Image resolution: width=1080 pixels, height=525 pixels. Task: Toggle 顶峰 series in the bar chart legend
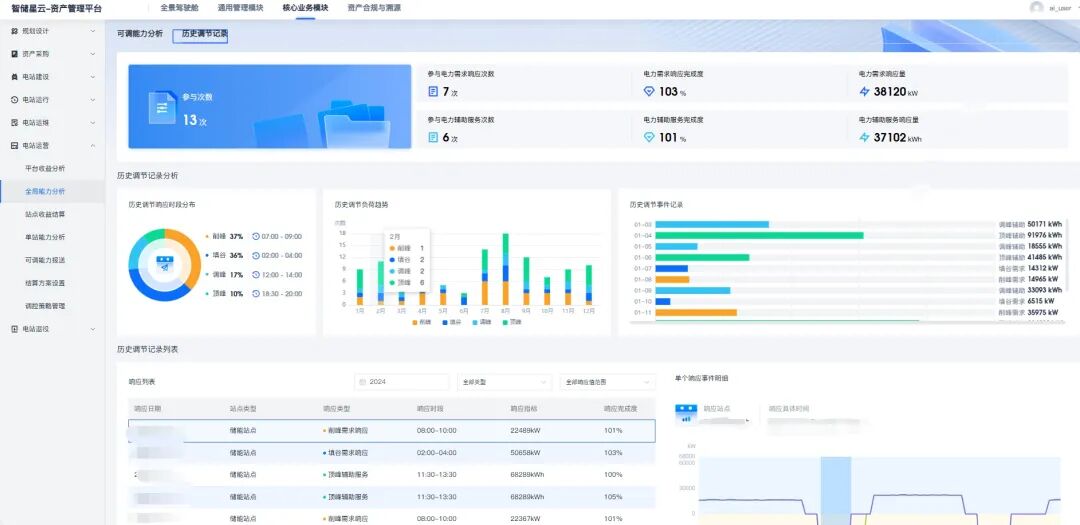tap(508, 322)
